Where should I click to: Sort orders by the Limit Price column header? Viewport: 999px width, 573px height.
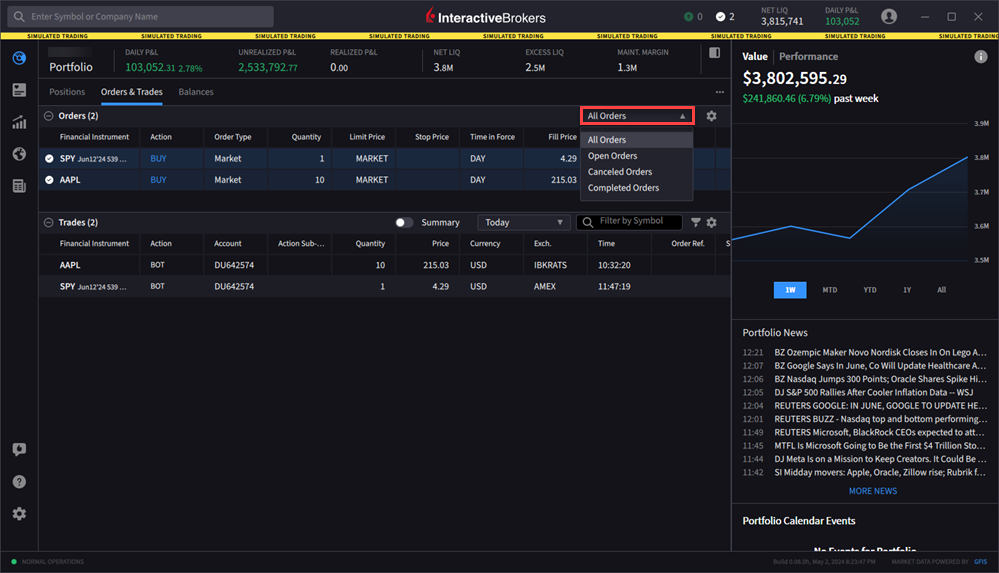367,137
